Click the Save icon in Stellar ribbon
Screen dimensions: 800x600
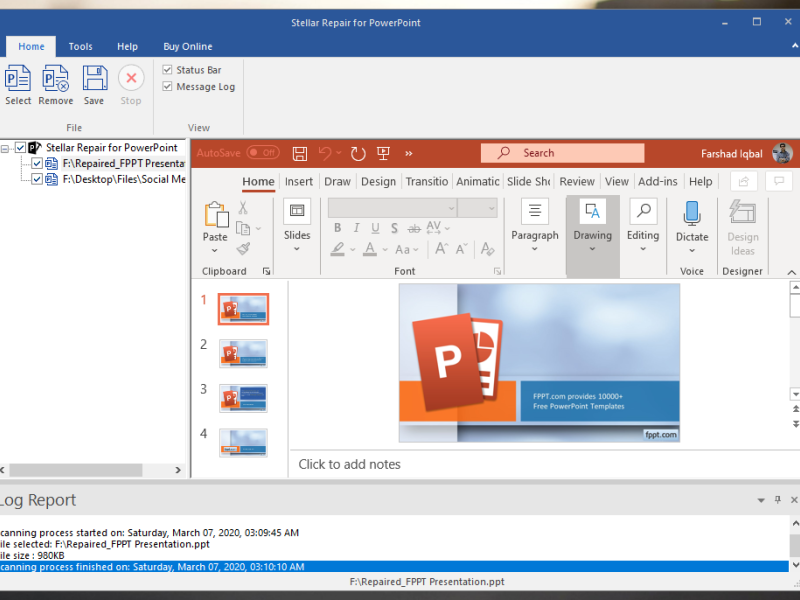pos(94,78)
